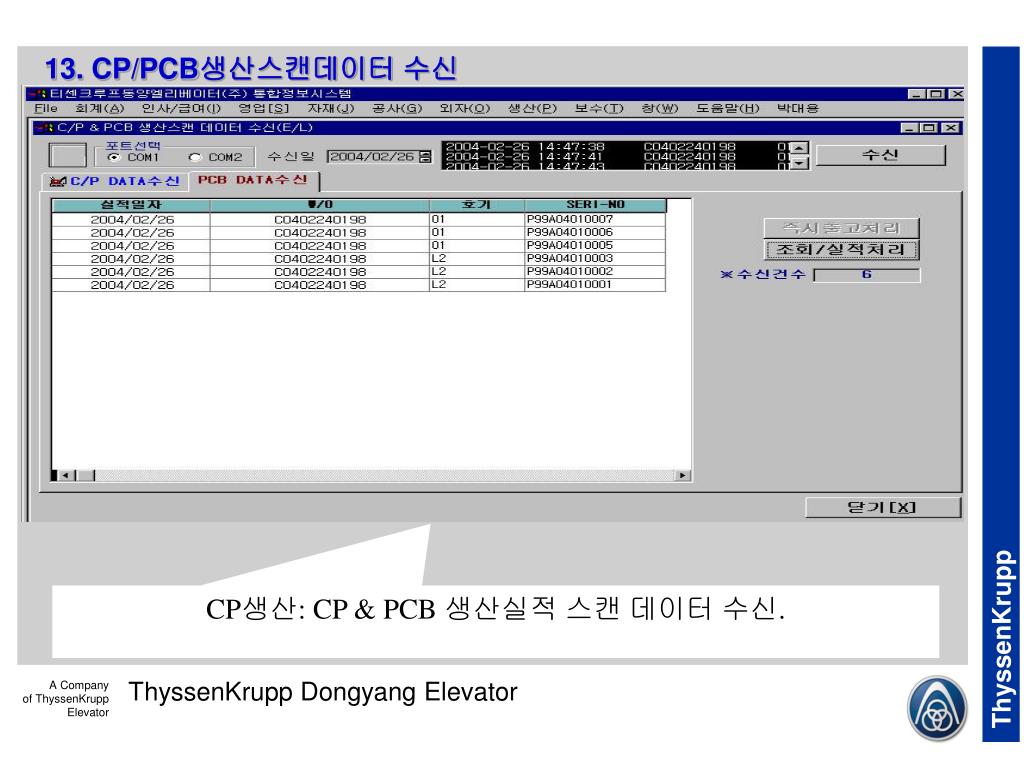Open the File menu
Image resolution: width=1024 pixels, height=768 pixels.
pos(46,108)
